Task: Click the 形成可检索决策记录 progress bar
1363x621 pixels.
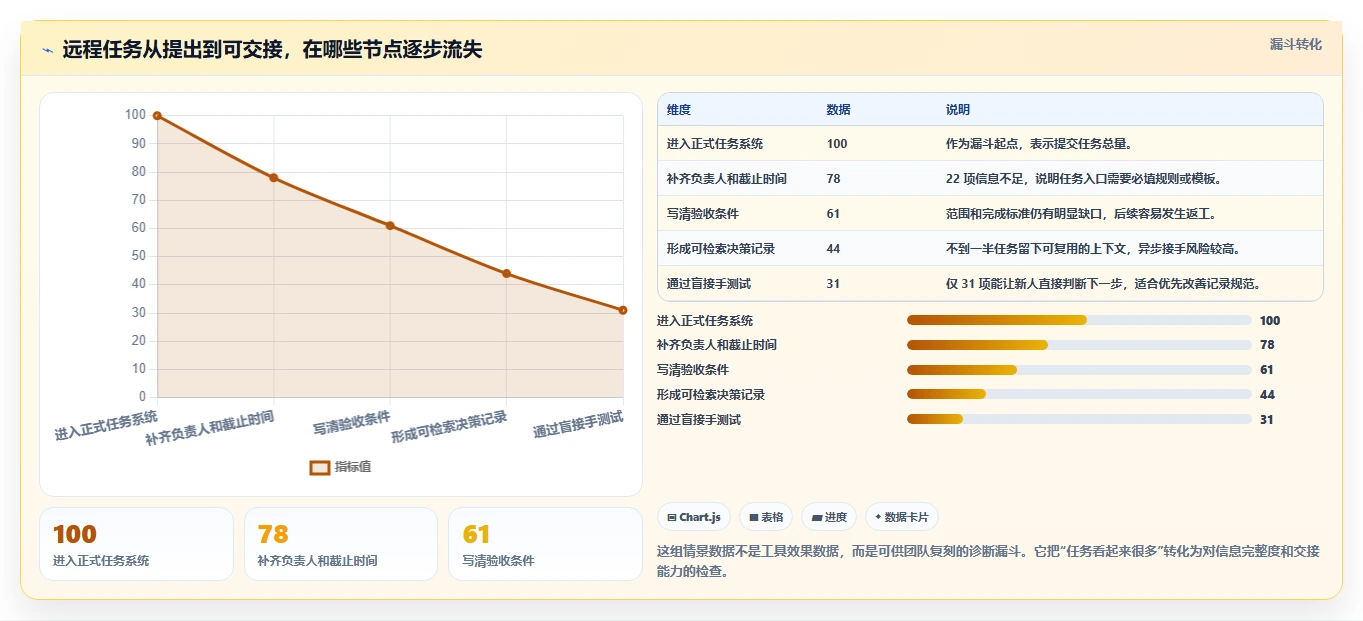Action: (x=1079, y=395)
